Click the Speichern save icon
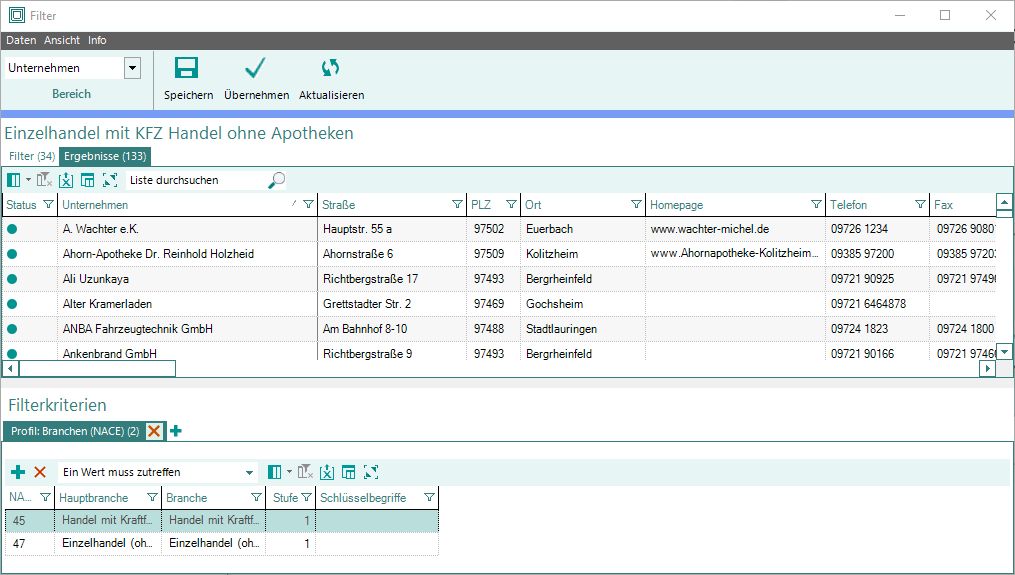 [187, 68]
